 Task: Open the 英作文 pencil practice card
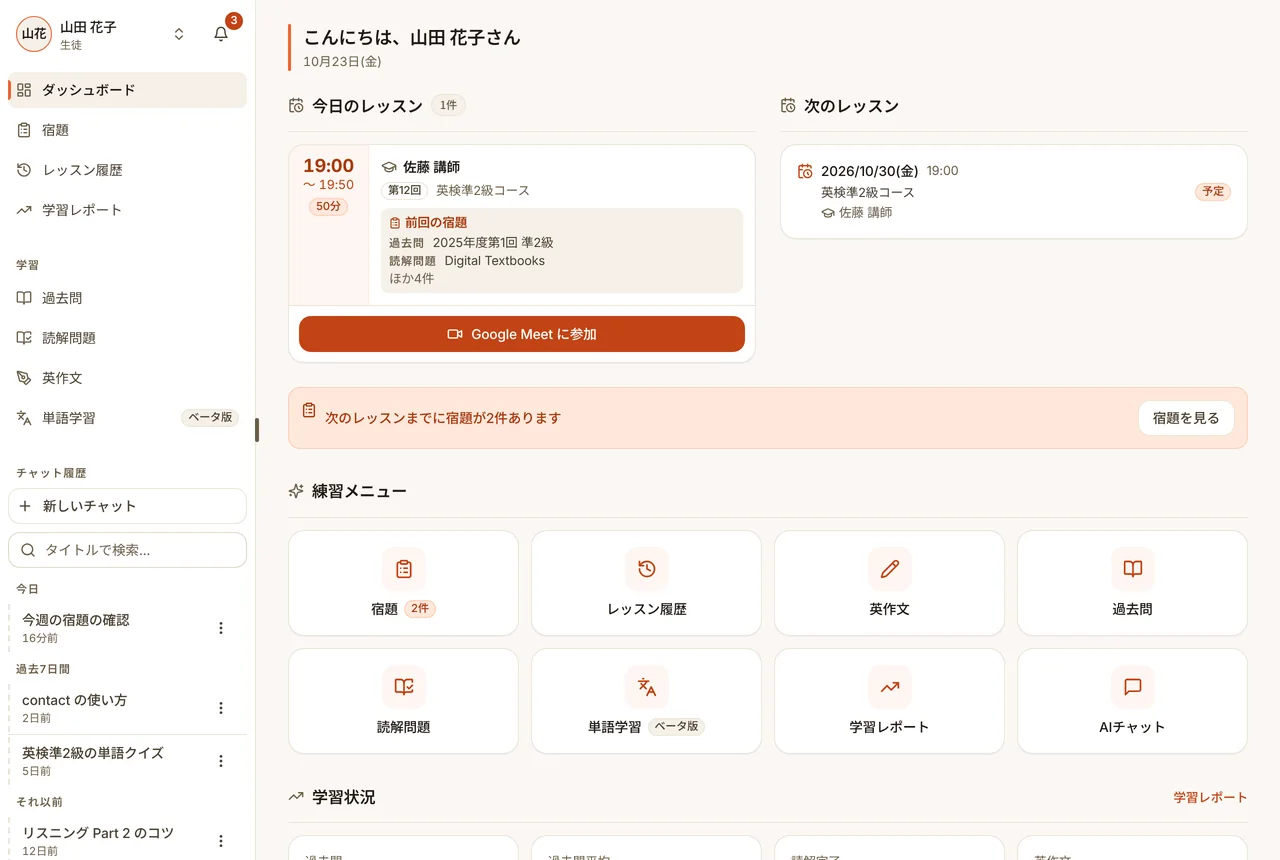click(x=889, y=583)
